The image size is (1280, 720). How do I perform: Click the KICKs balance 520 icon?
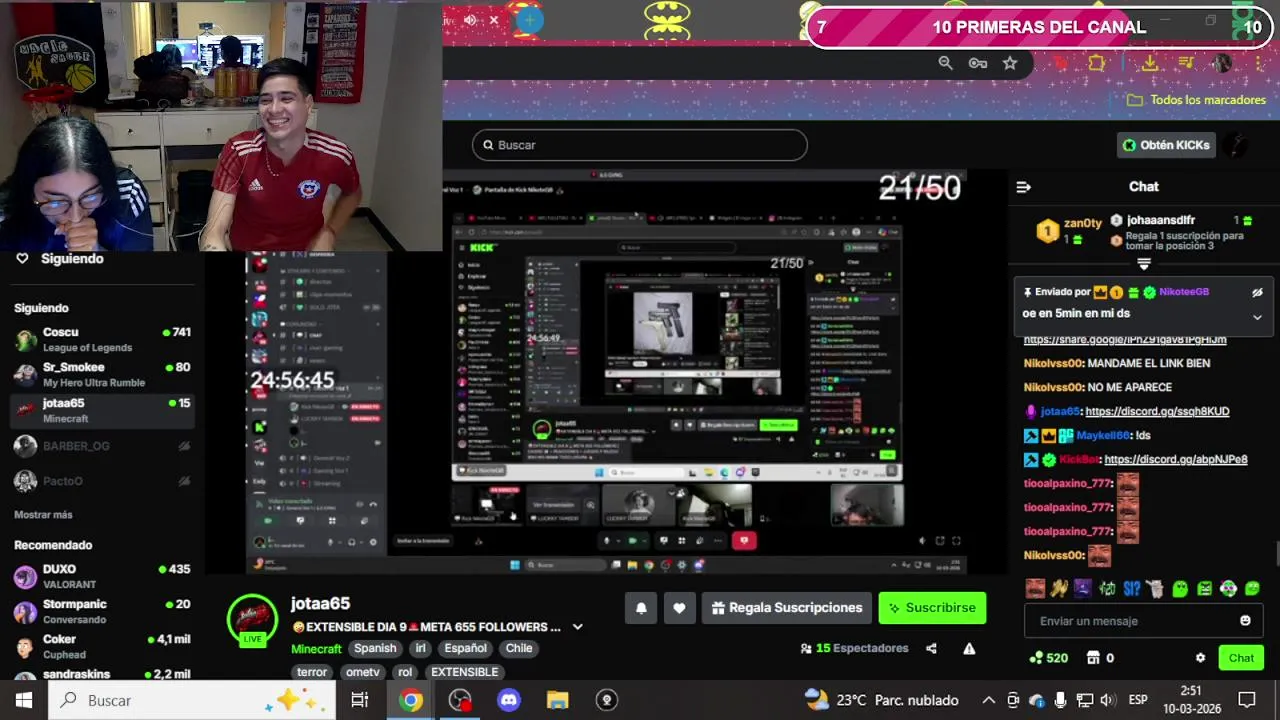pos(1048,658)
